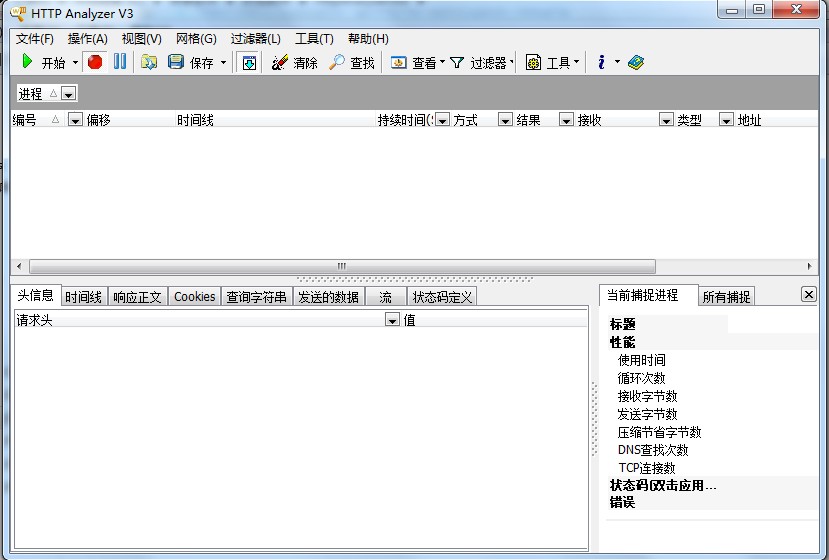Open dropdown arrow next to 开始
Viewport: 829px width, 560px height.
click(x=75, y=62)
